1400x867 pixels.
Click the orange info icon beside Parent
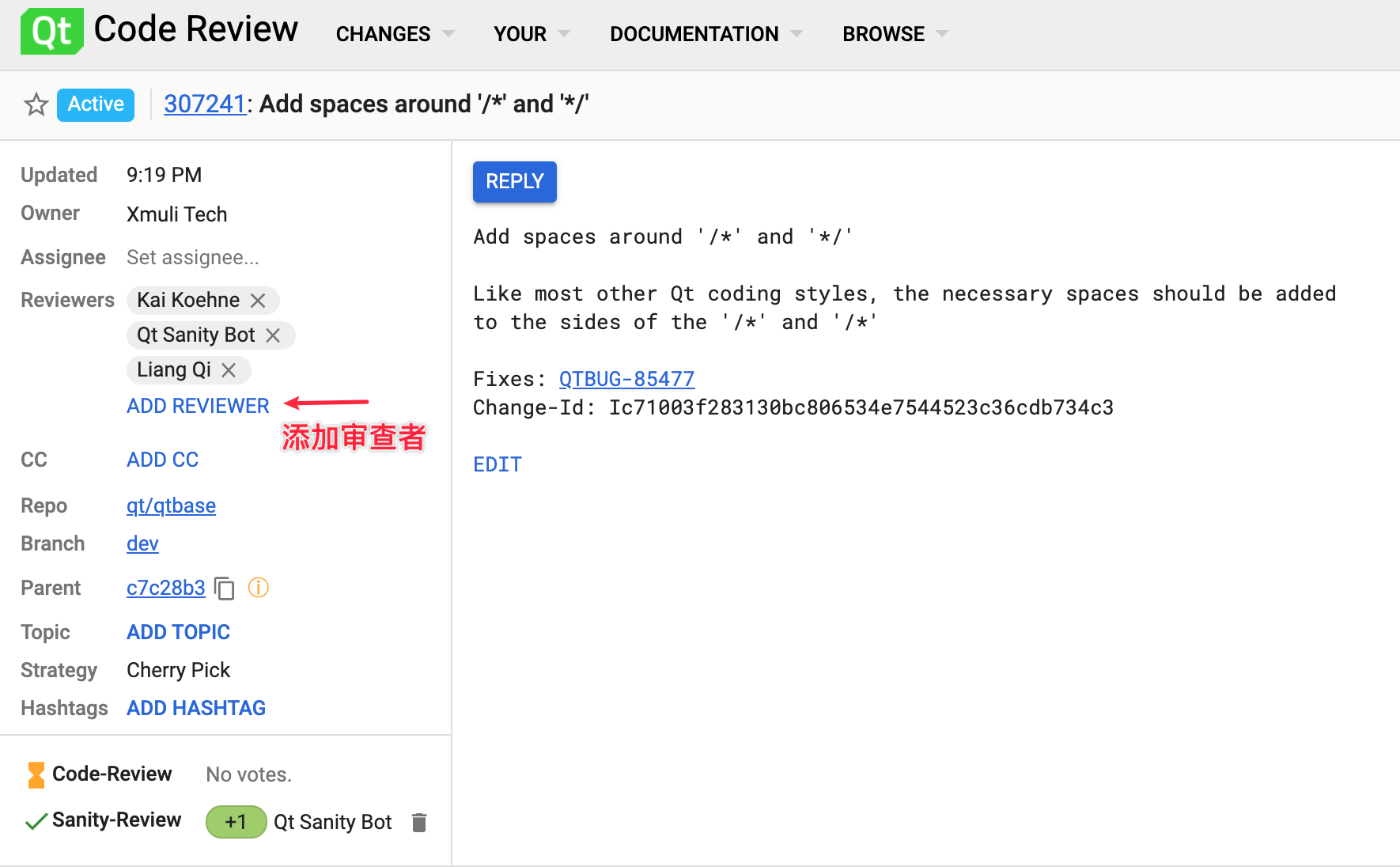tap(259, 588)
